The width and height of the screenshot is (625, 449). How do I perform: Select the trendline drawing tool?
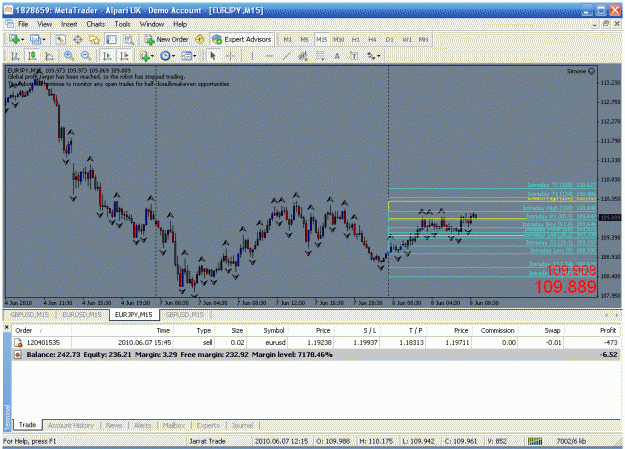coord(286,56)
